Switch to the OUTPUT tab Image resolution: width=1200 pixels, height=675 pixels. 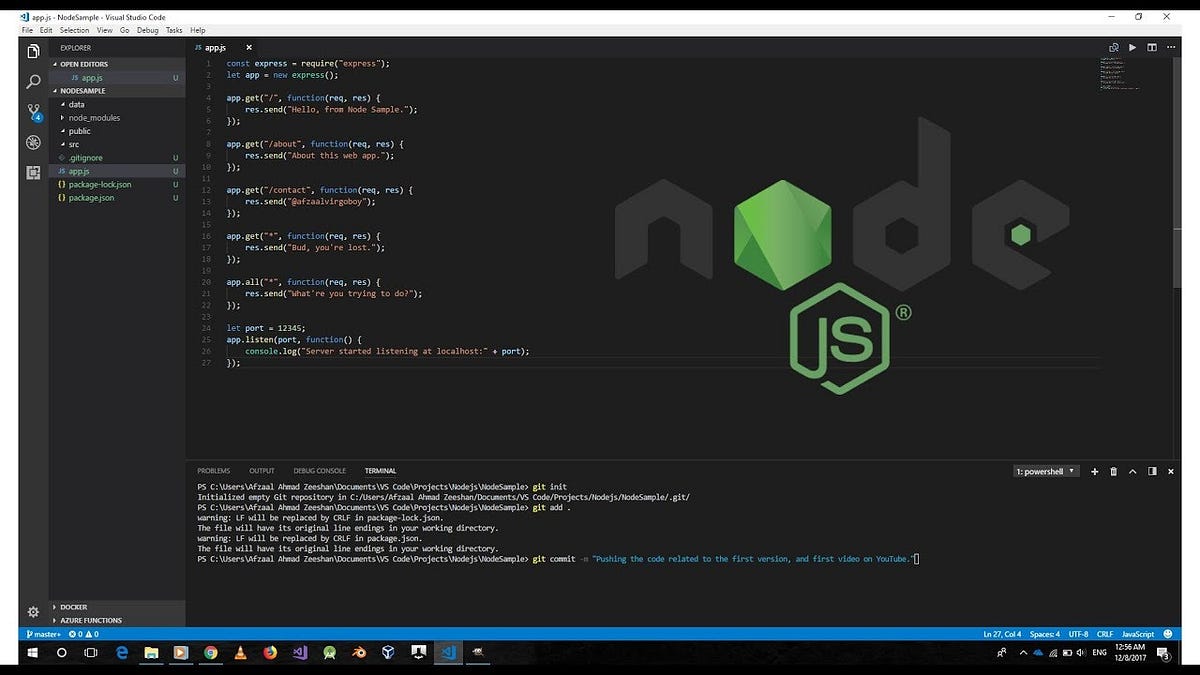pos(261,471)
